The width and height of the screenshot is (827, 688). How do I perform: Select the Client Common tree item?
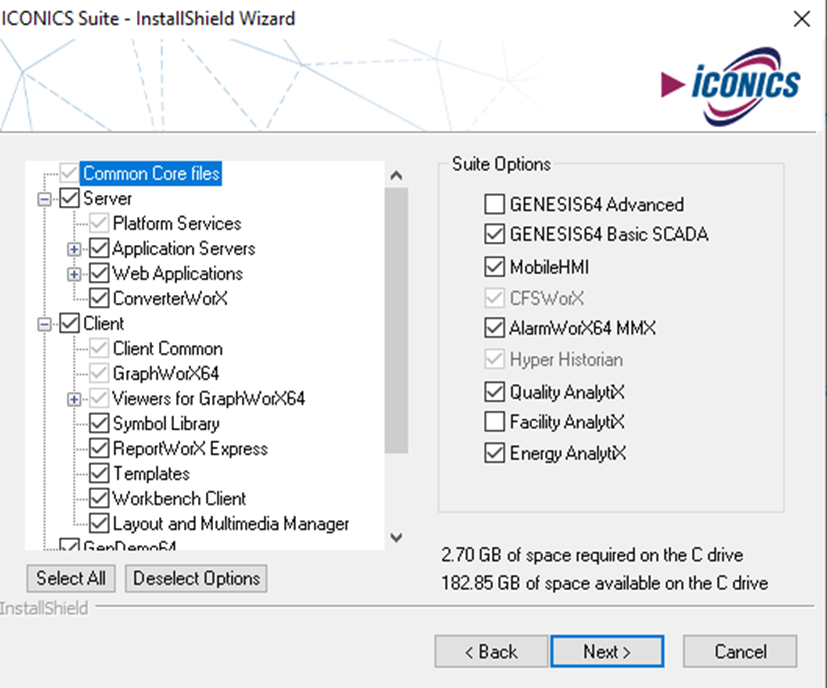(x=168, y=349)
